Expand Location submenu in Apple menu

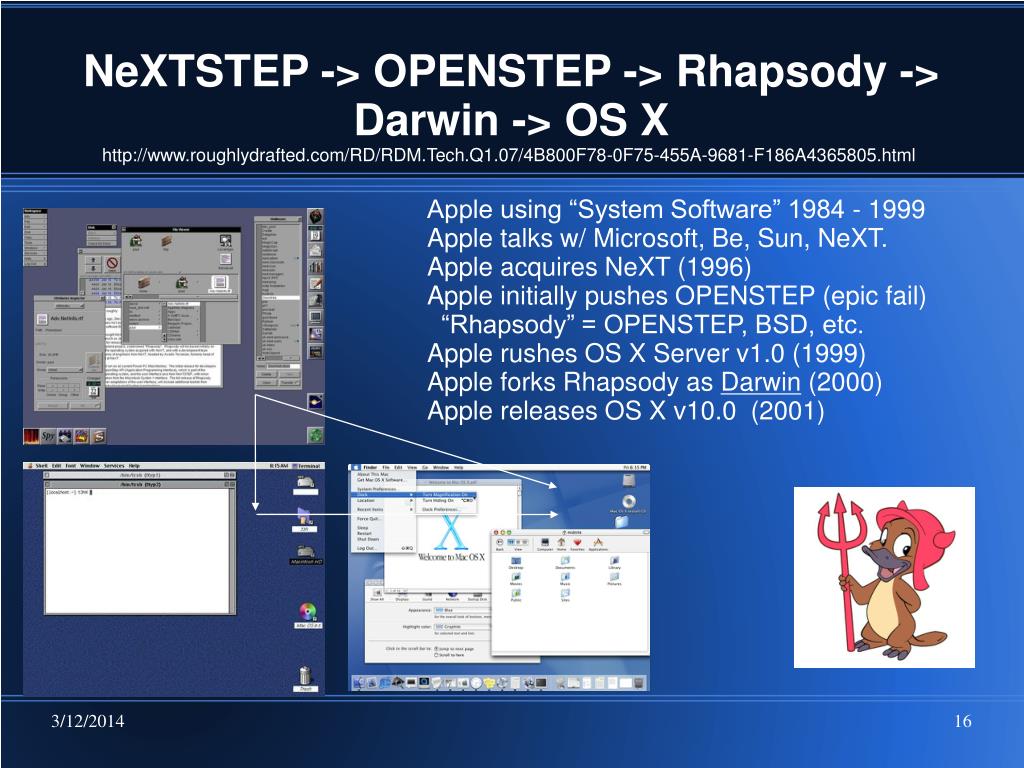[x=384, y=501]
